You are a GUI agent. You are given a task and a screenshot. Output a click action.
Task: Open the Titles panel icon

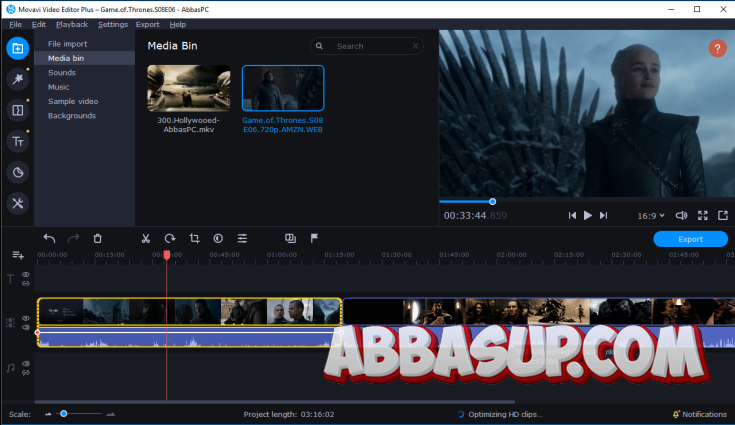pyautogui.click(x=18, y=141)
